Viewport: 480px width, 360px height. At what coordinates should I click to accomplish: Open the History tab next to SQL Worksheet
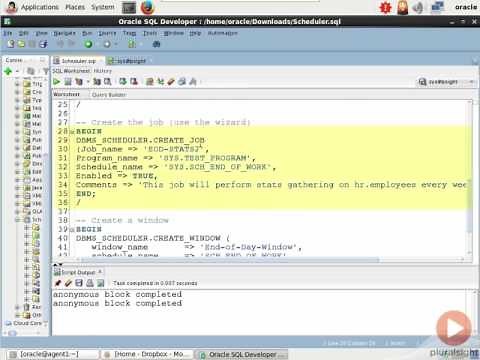pyautogui.click(x=103, y=71)
